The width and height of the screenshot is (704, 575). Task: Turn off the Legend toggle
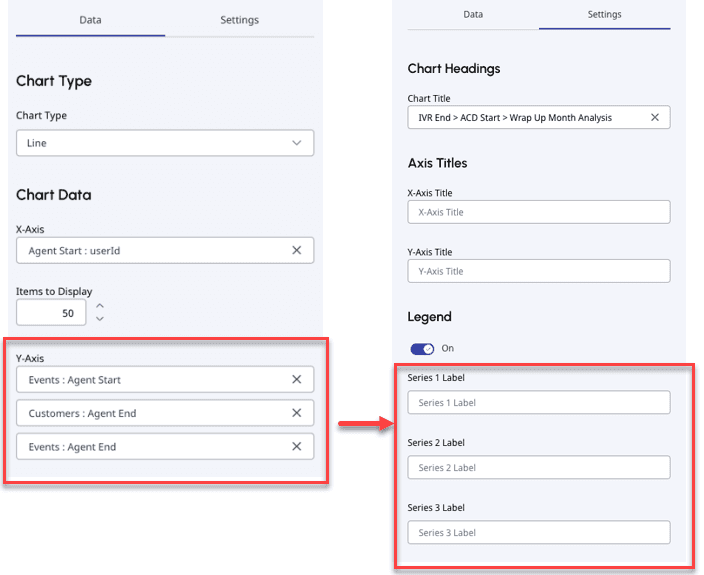point(423,348)
